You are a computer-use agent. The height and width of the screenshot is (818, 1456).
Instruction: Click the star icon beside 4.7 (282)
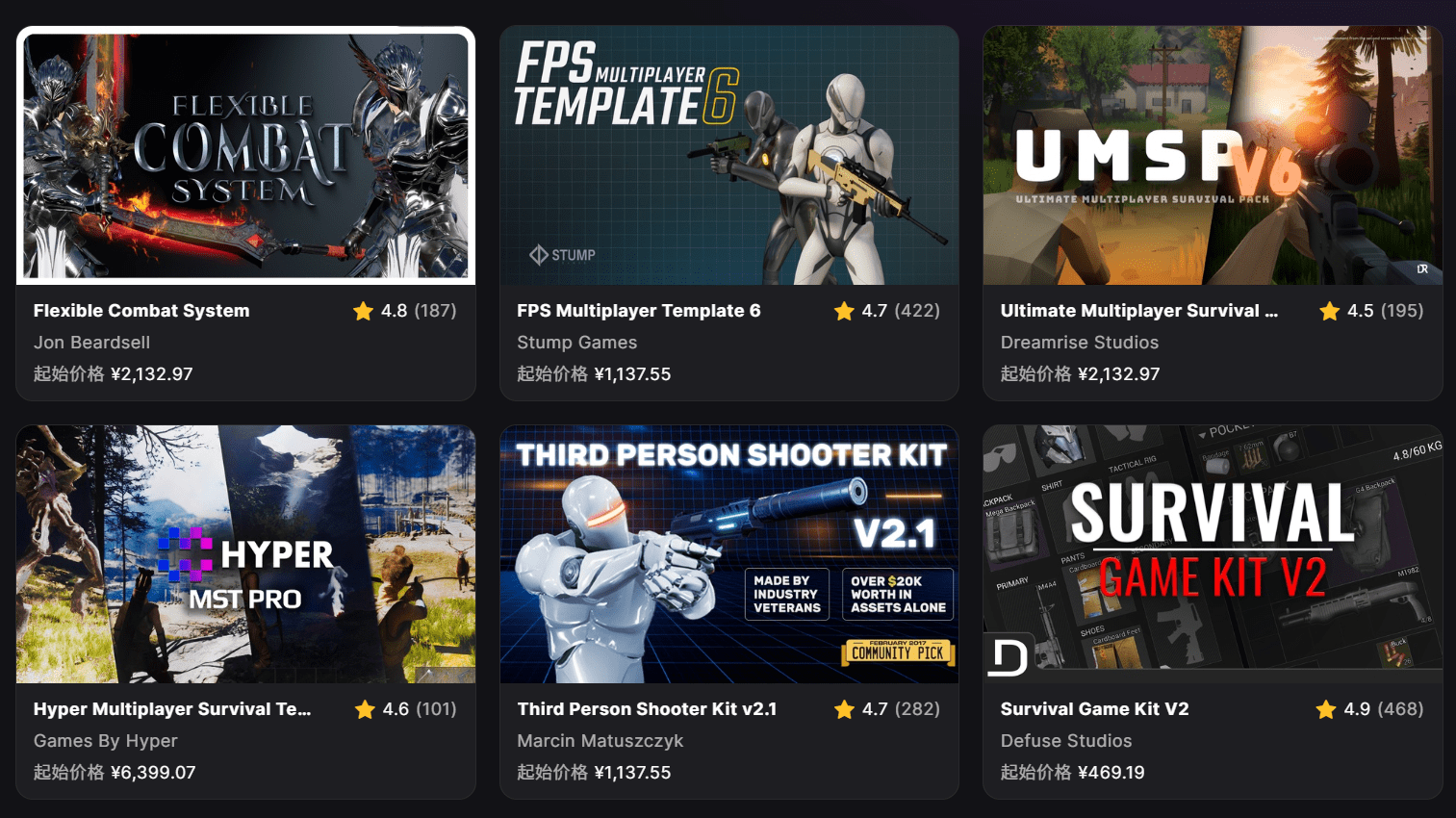pyautogui.click(x=844, y=709)
